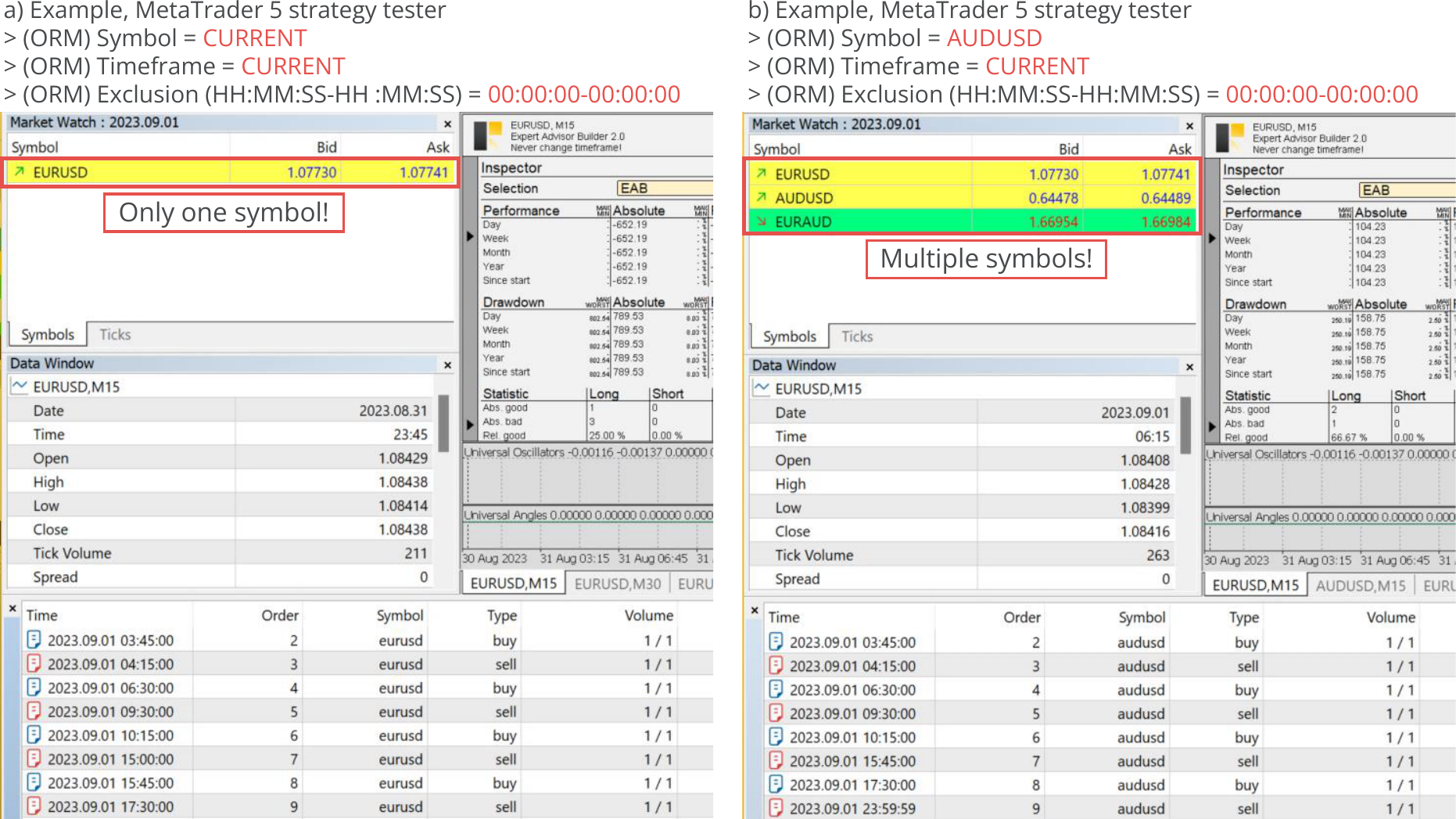
Task: Expand the Performance arrow in example a Inspector
Action: click(x=470, y=235)
